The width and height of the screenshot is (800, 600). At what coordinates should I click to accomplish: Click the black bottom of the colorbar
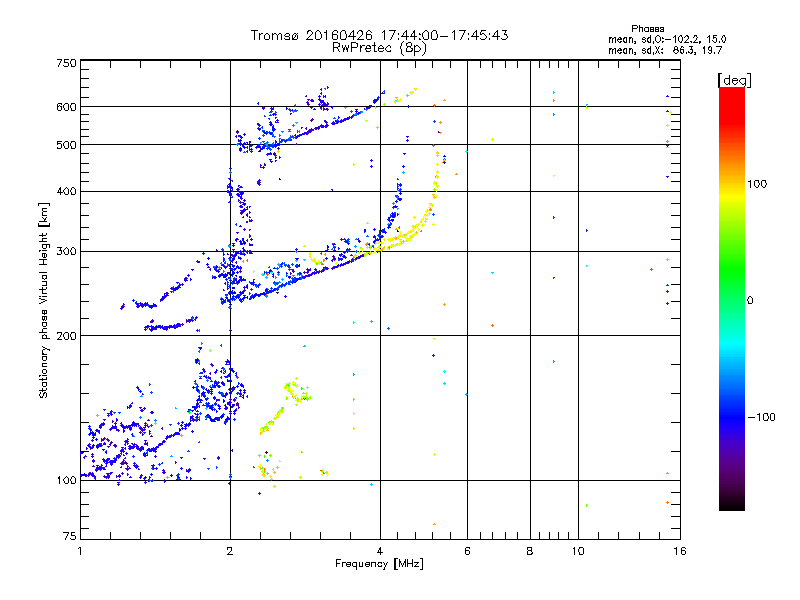(732, 503)
